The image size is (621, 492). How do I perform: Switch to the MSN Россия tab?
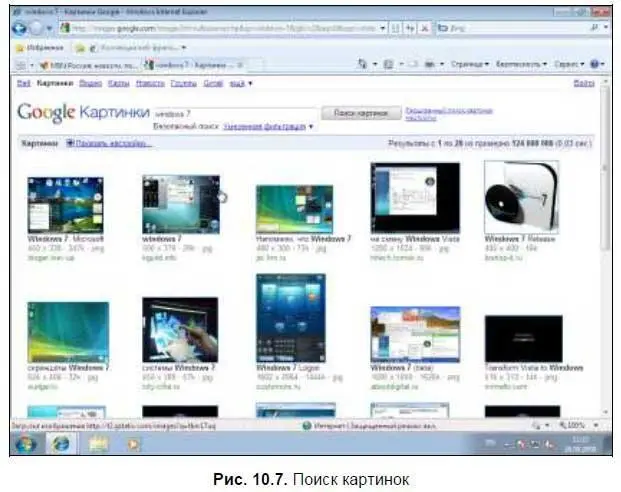click(x=90, y=65)
